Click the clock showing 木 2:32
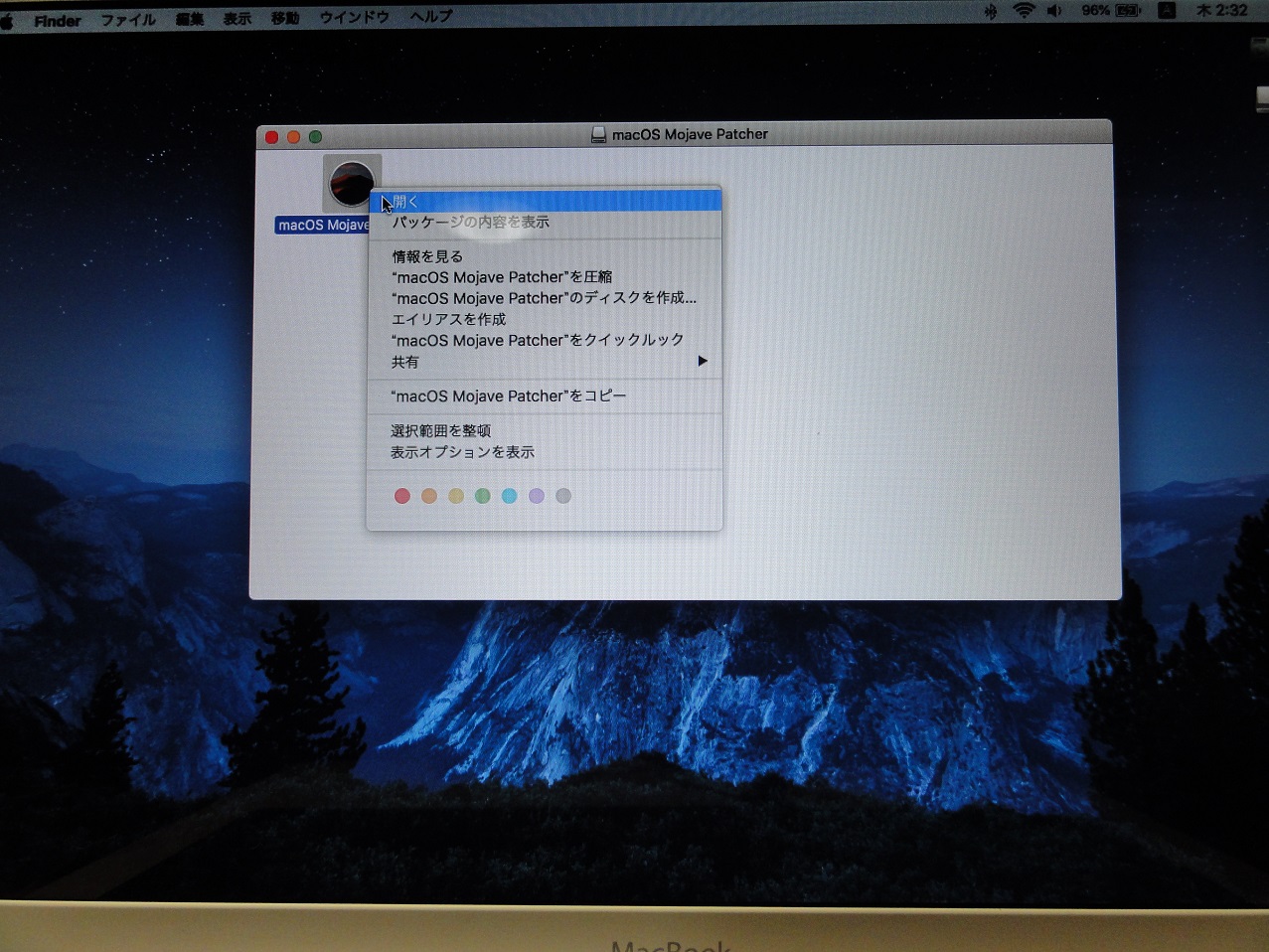Image resolution: width=1269 pixels, height=952 pixels. coord(1222,11)
